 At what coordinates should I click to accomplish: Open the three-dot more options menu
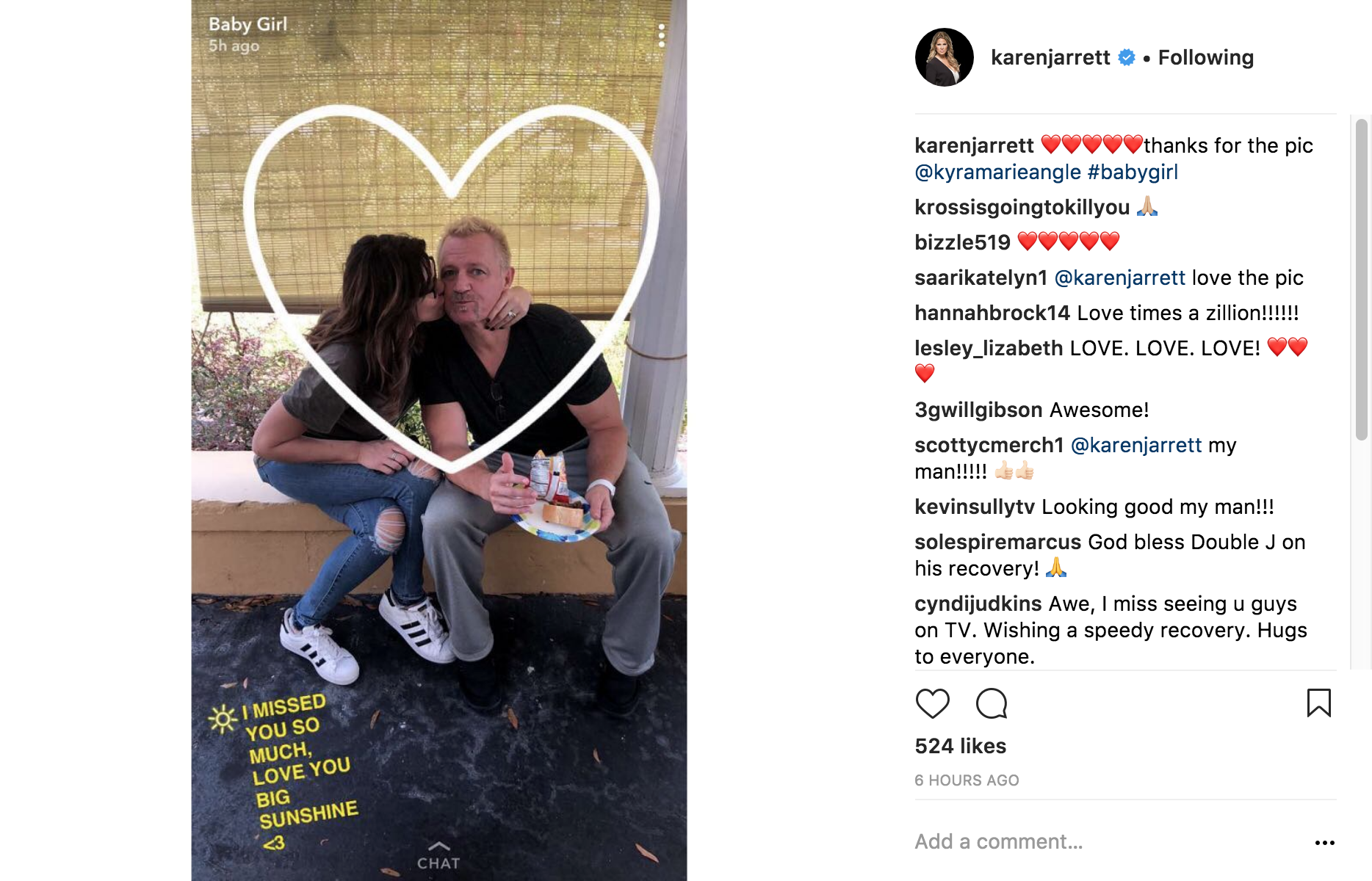pyautogui.click(x=1324, y=842)
